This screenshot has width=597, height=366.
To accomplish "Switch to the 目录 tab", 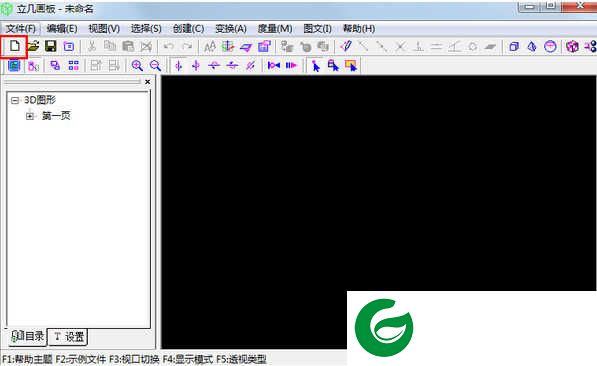I will pos(27,336).
